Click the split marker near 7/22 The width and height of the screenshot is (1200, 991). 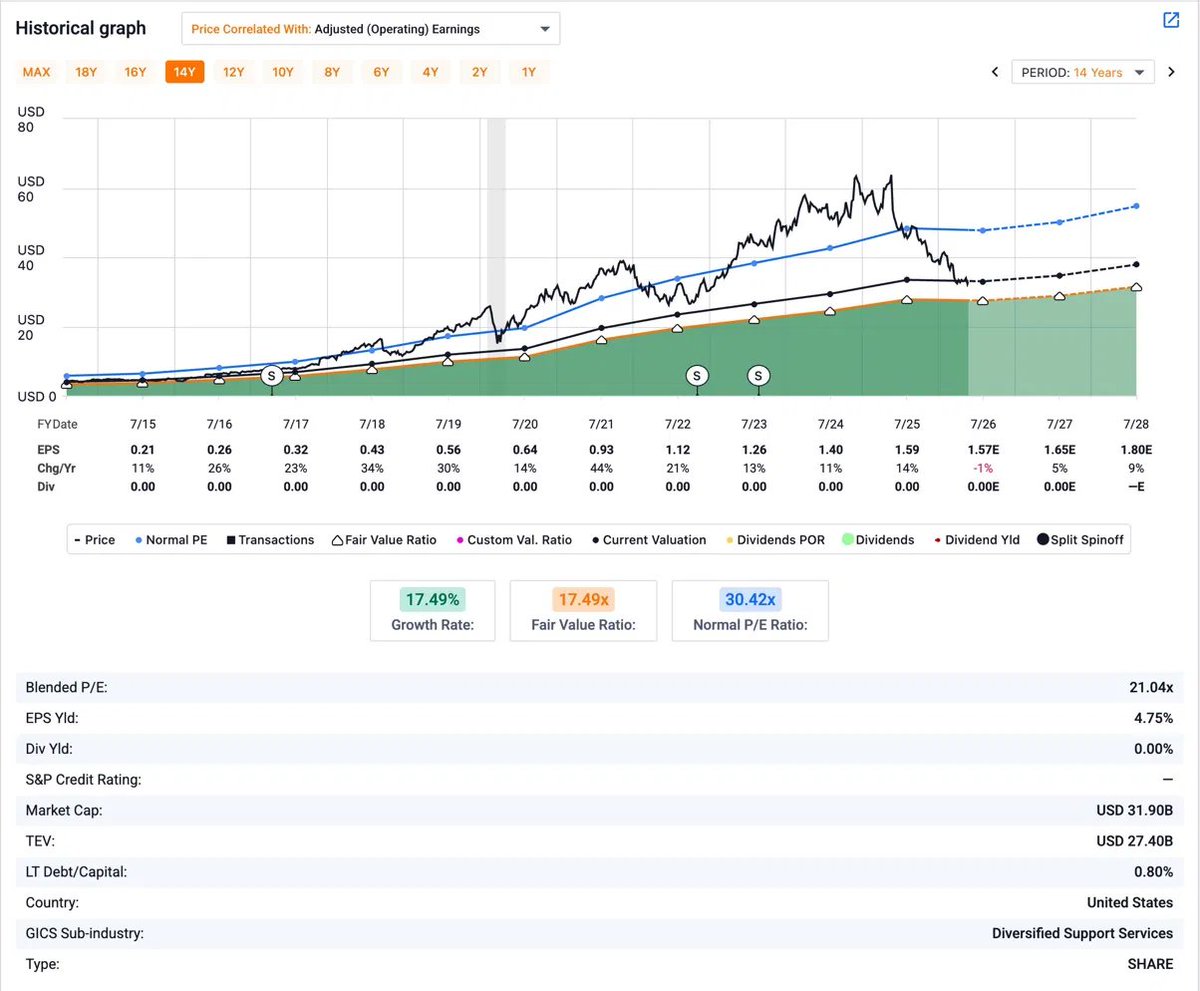click(697, 376)
